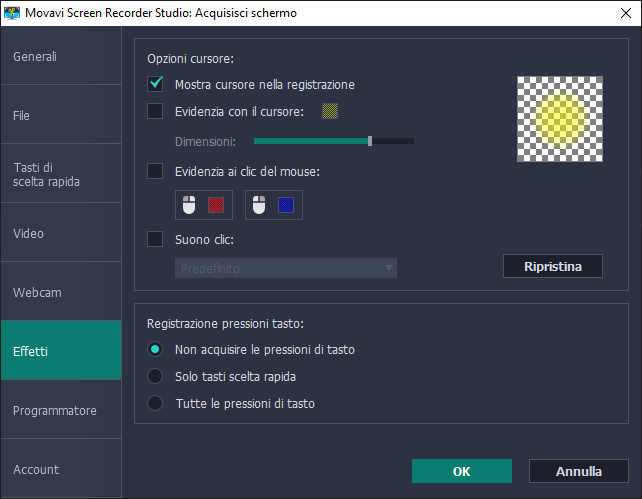
Task: Expand the Predefinito click sound dropdown
Action: point(286,268)
